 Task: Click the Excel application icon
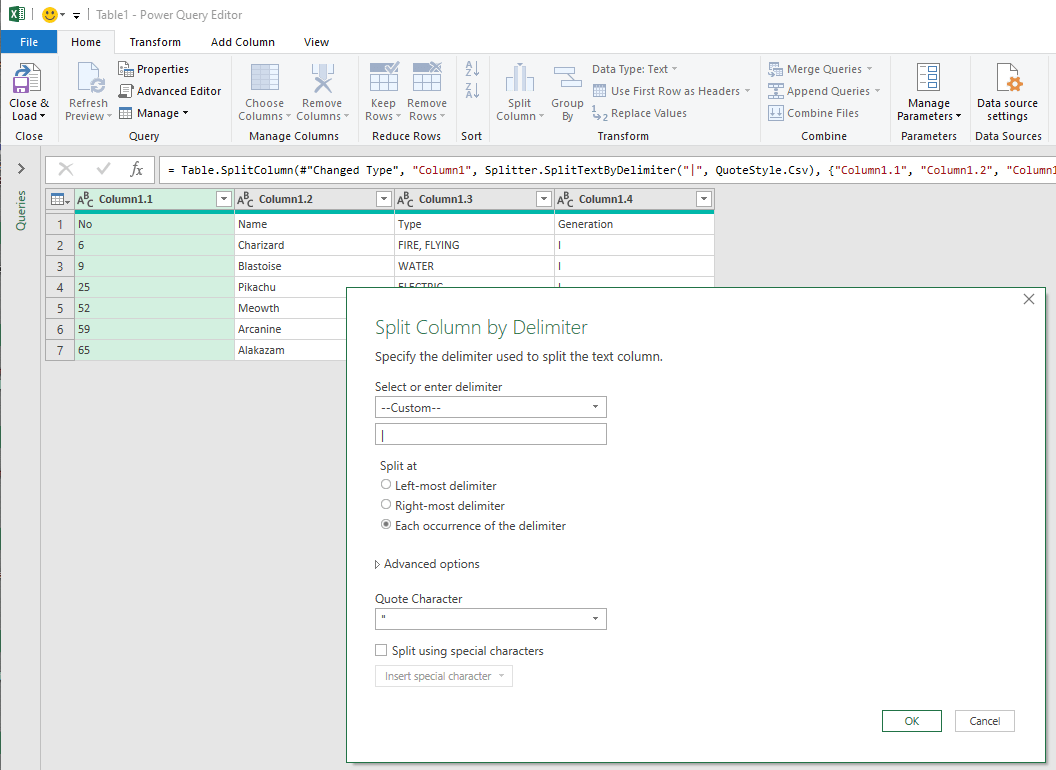pyautogui.click(x=17, y=14)
